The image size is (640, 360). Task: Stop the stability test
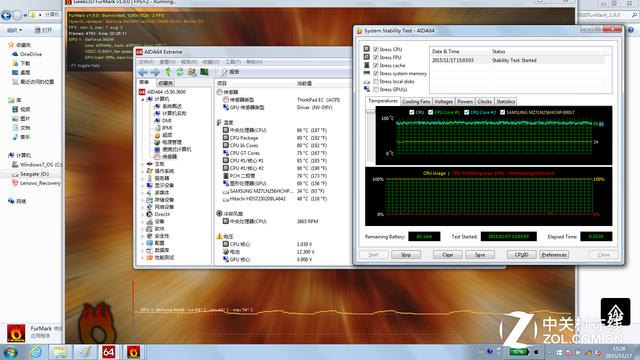406,255
